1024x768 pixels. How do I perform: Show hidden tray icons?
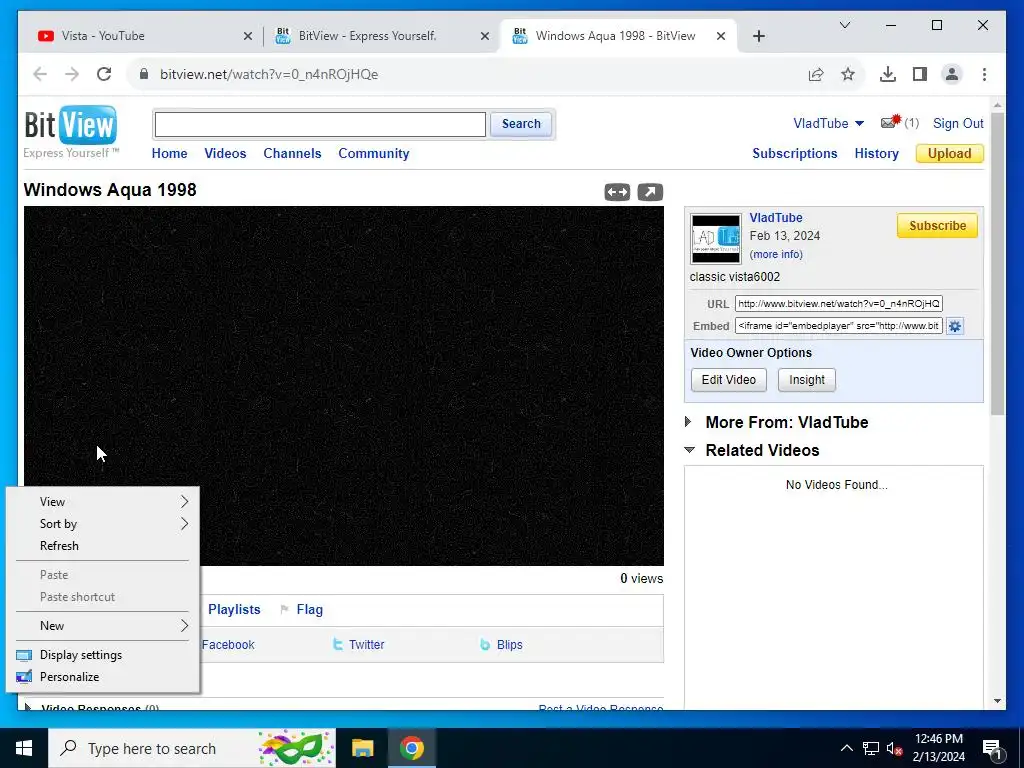point(846,748)
